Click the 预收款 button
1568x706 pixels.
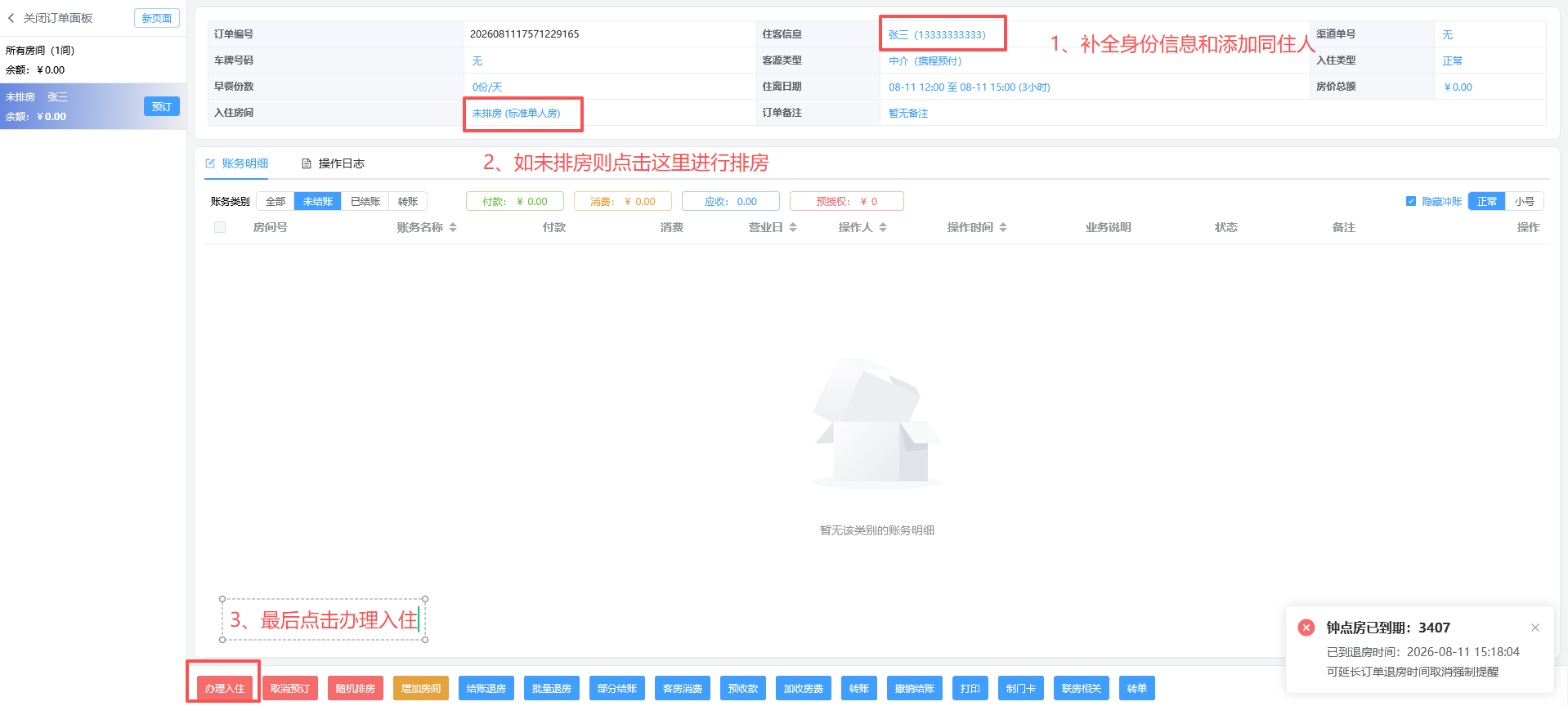coord(743,688)
